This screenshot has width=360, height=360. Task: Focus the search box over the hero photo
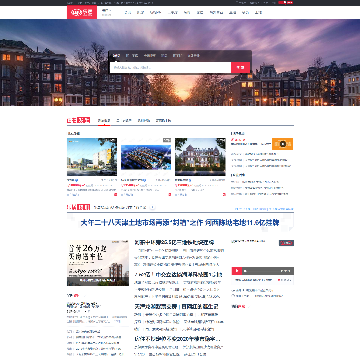click(170, 67)
